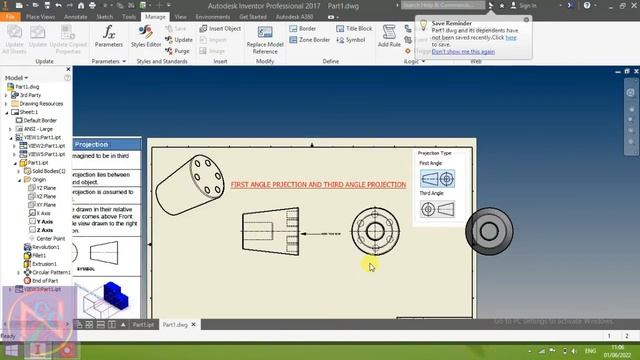Click Redo in quick access toolbar
The height and width of the screenshot is (360, 640).
tap(70, 6)
